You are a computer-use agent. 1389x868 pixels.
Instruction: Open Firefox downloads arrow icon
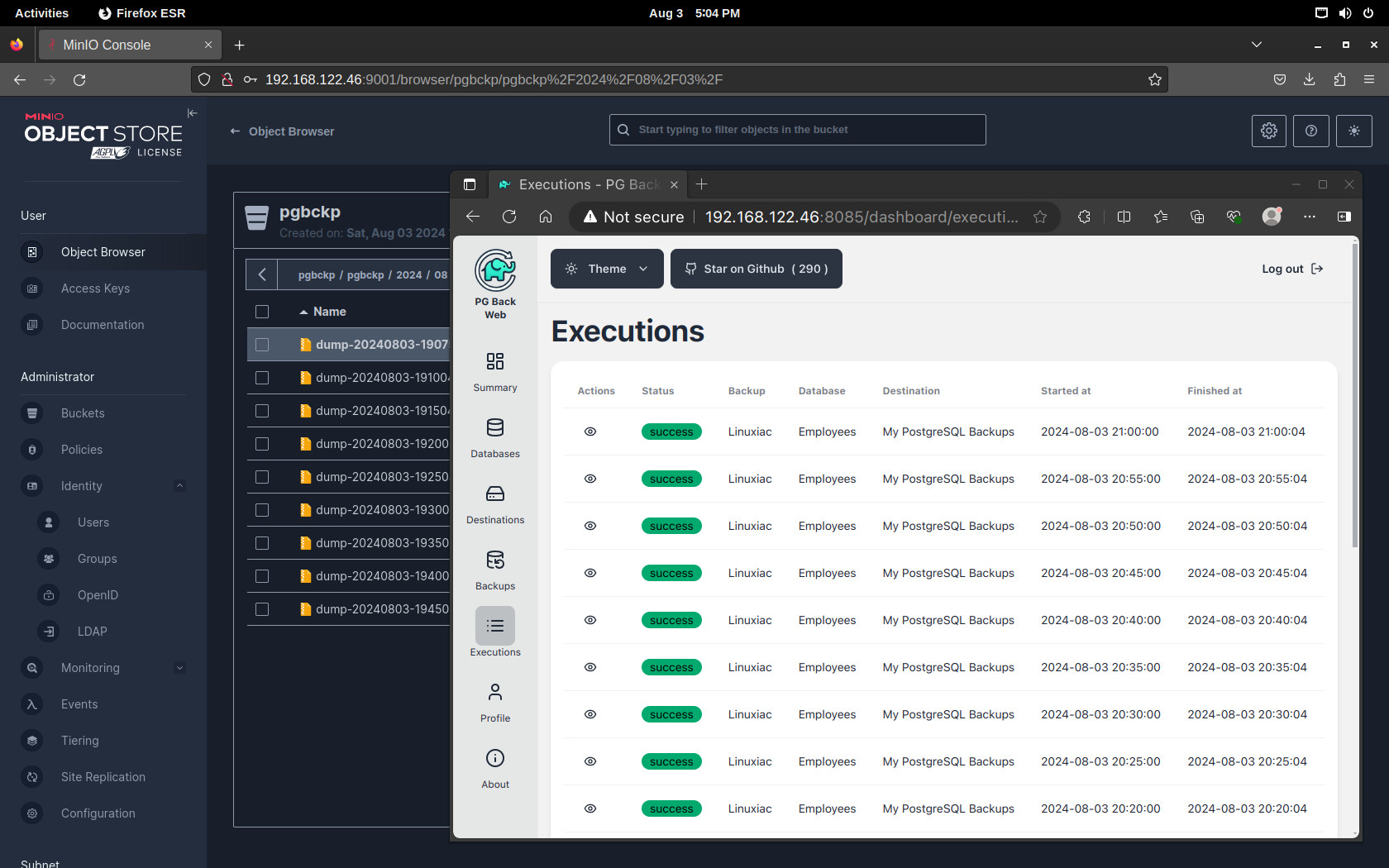pos(1310,79)
